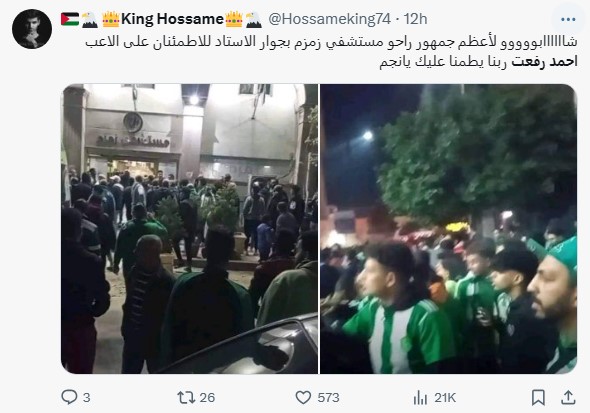Click the reply count 3
Image resolution: width=590 pixels, height=413 pixels.
(87, 398)
